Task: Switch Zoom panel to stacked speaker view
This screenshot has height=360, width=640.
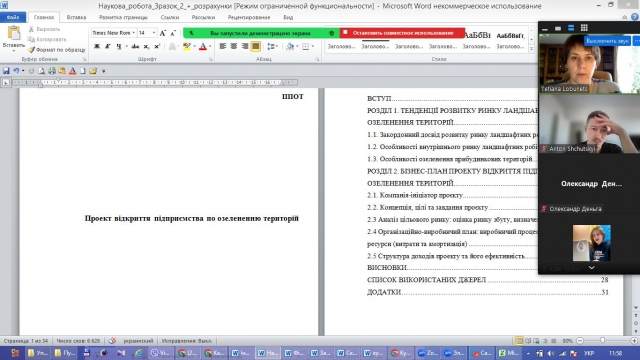Action: pyautogui.click(x=571, y=28)
